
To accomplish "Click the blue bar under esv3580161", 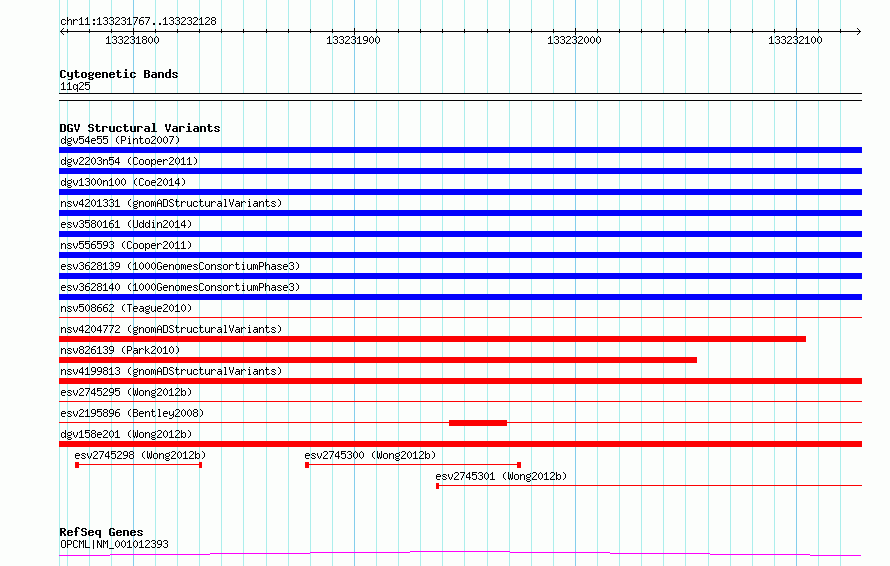I will tap(460, 234).
